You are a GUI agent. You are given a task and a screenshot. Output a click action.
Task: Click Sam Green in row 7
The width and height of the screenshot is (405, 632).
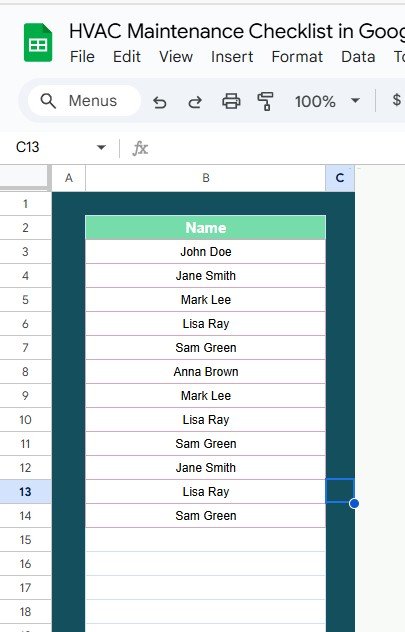[206, 348]
